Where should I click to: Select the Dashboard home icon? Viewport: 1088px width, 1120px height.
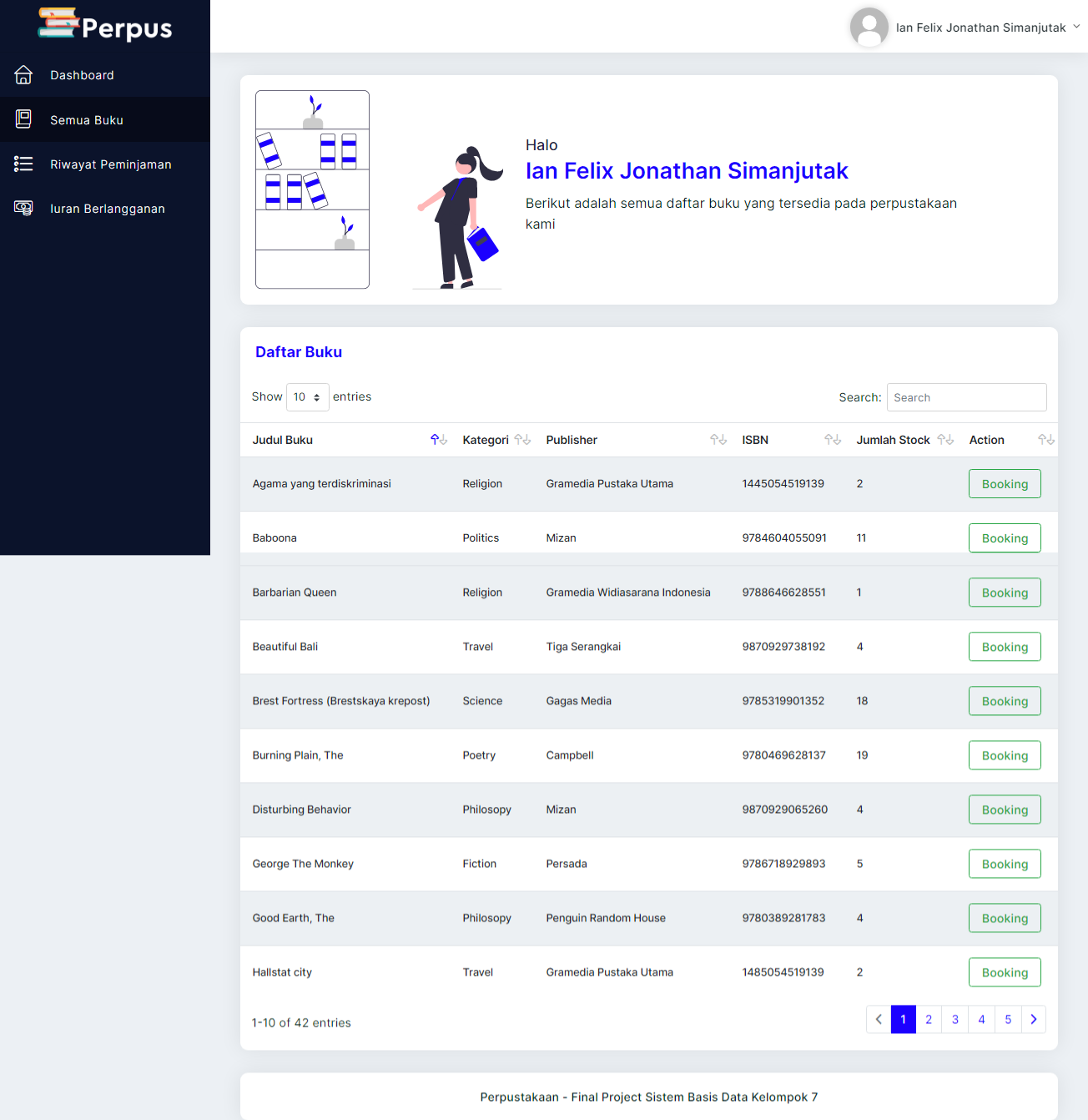[23, 75]
